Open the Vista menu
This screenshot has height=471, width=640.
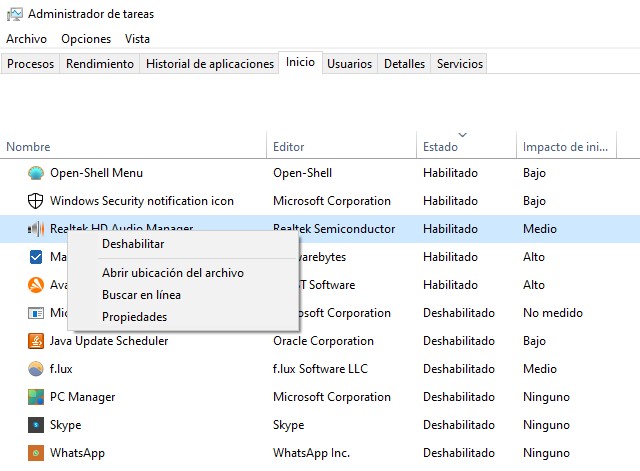click(137, 39)
